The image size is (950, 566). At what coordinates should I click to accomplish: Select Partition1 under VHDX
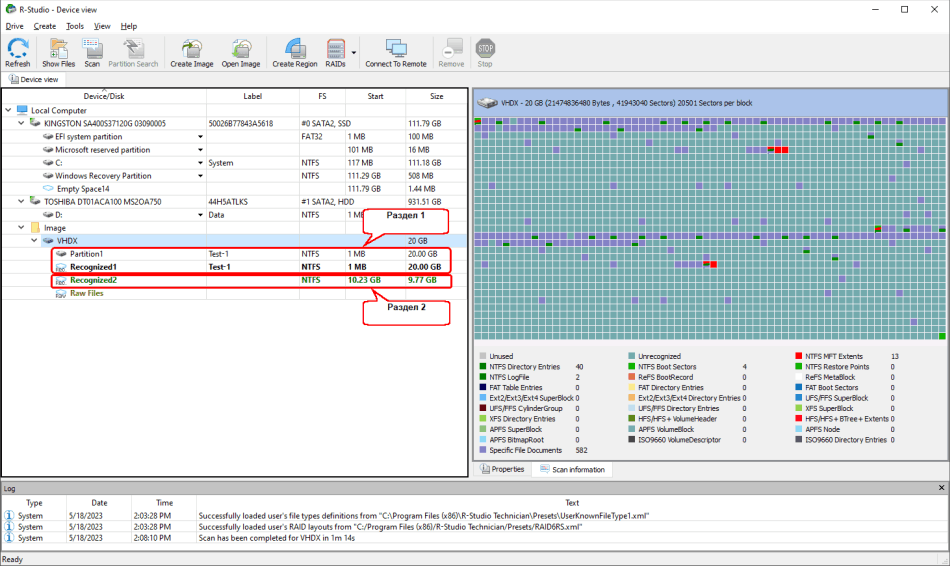pyautogui.click(x=235, y=254)
